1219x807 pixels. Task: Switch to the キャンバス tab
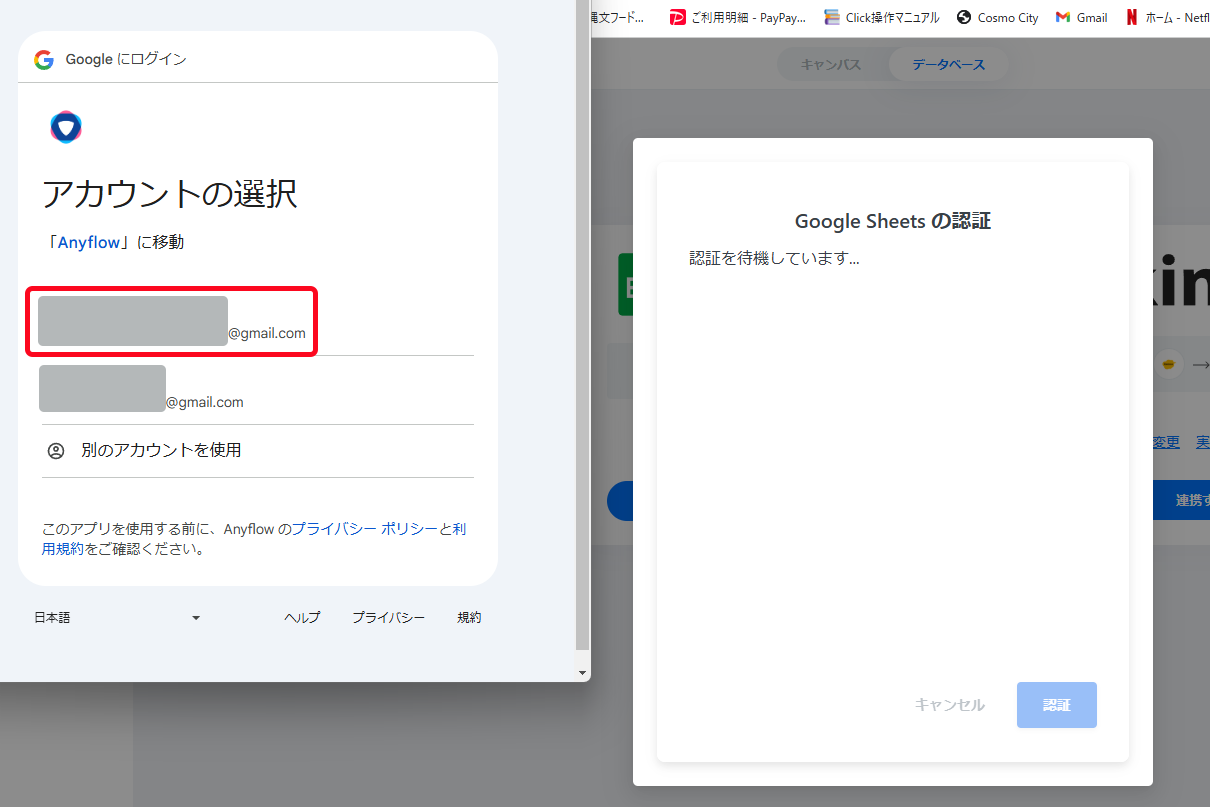[831, 65]
